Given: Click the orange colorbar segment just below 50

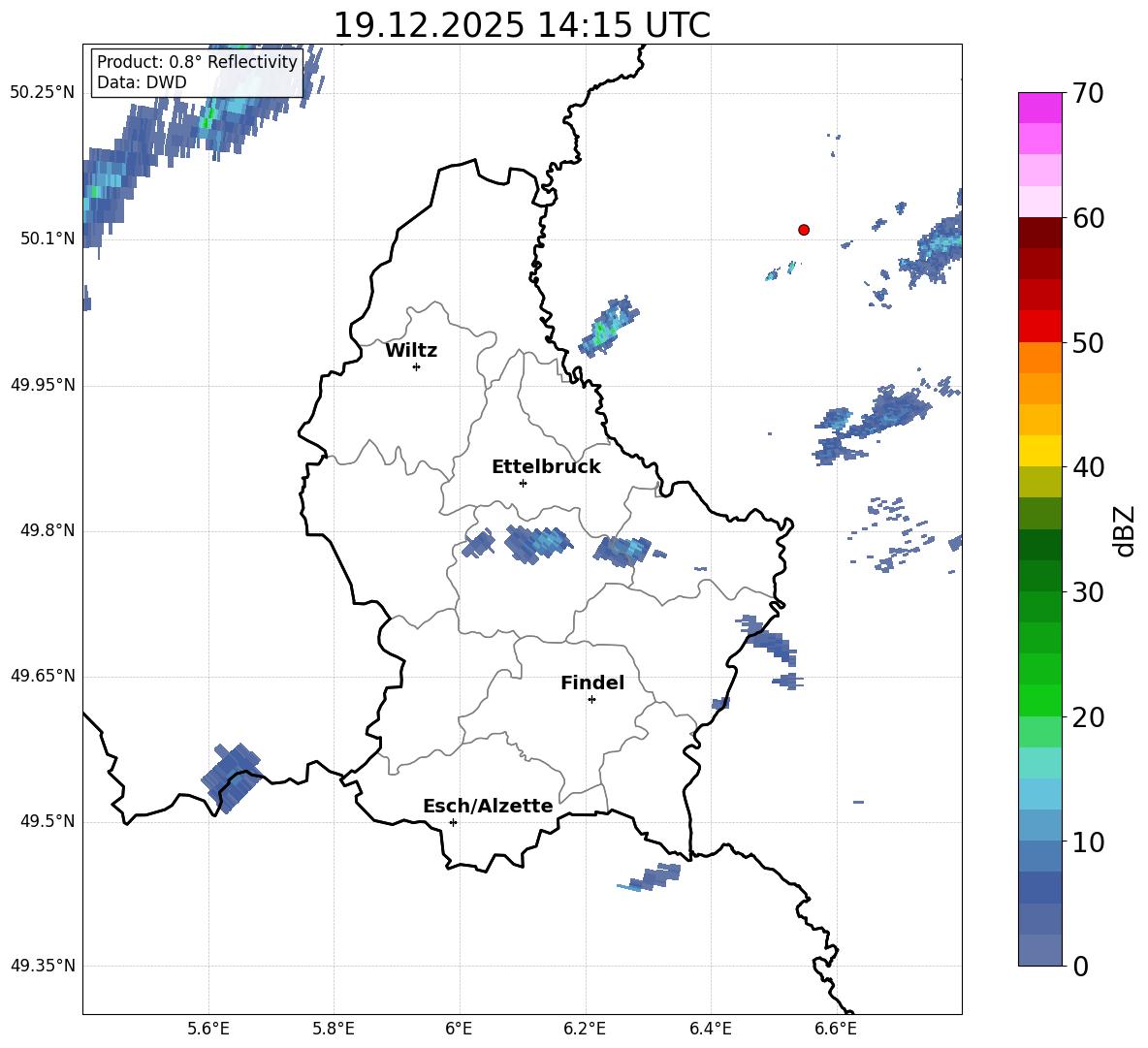Looking at the screenshot, I should tap(1039, 358).
